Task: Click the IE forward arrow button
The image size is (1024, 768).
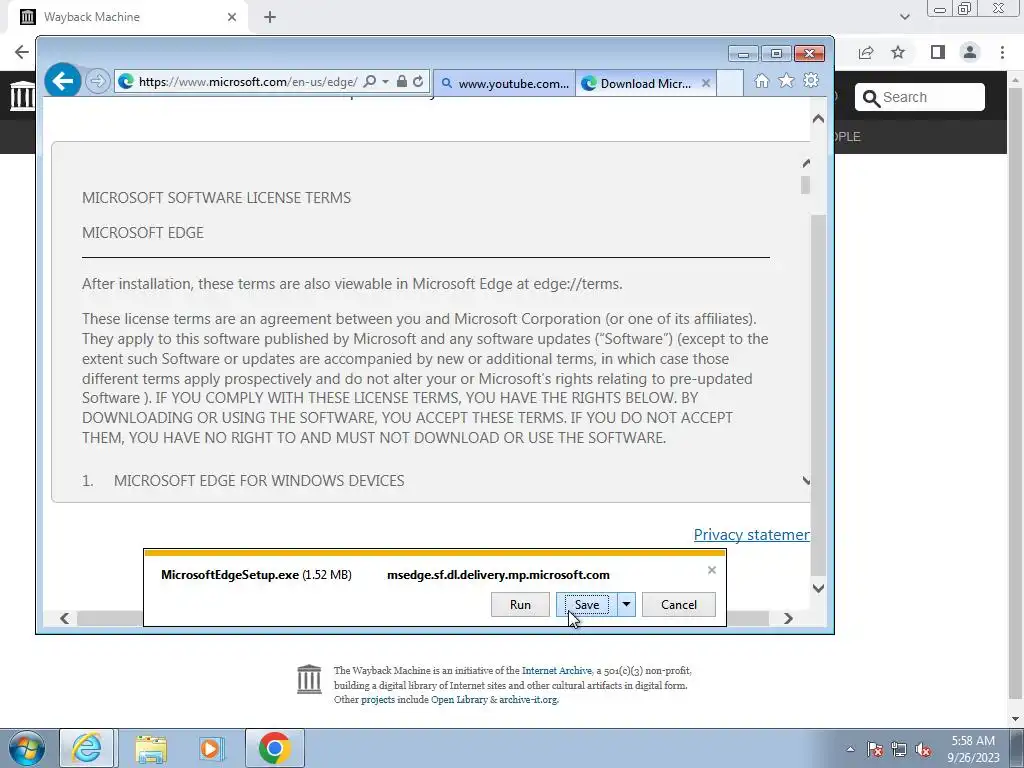Action: point(97,82)
